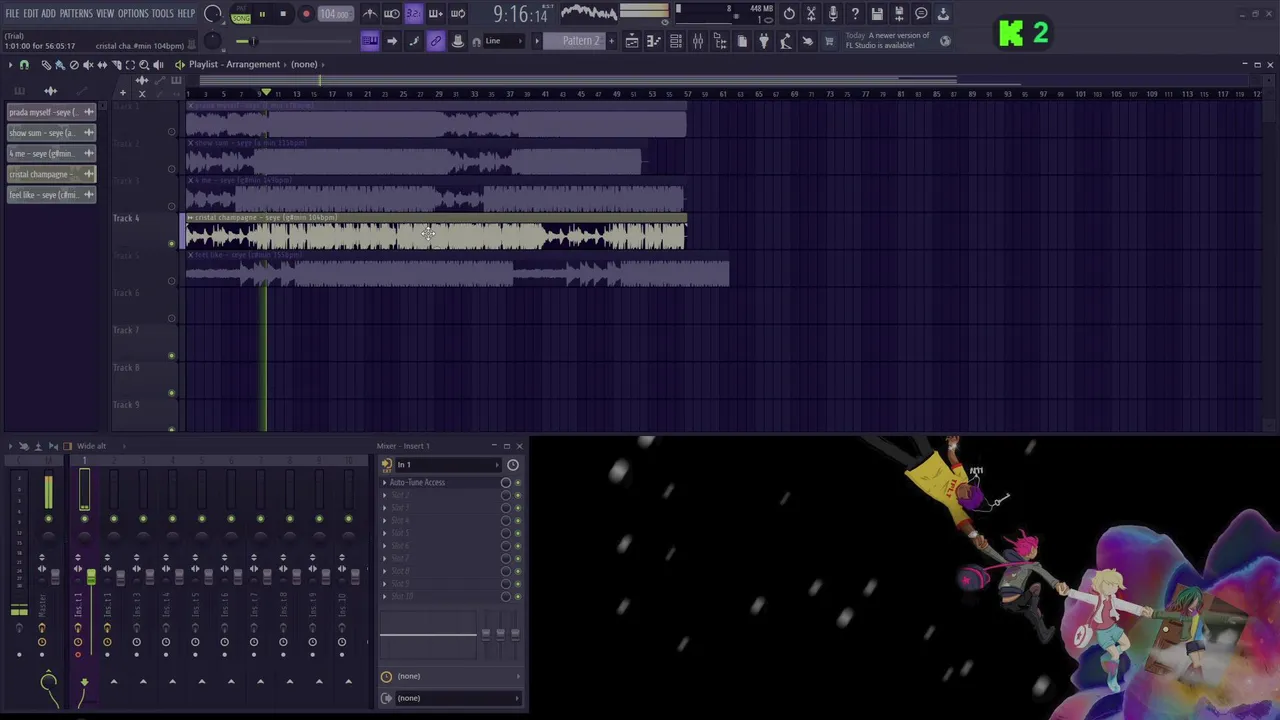Open the PATTERNS menu
Screen dimensions: 1280x720
(x=76, y=14)
